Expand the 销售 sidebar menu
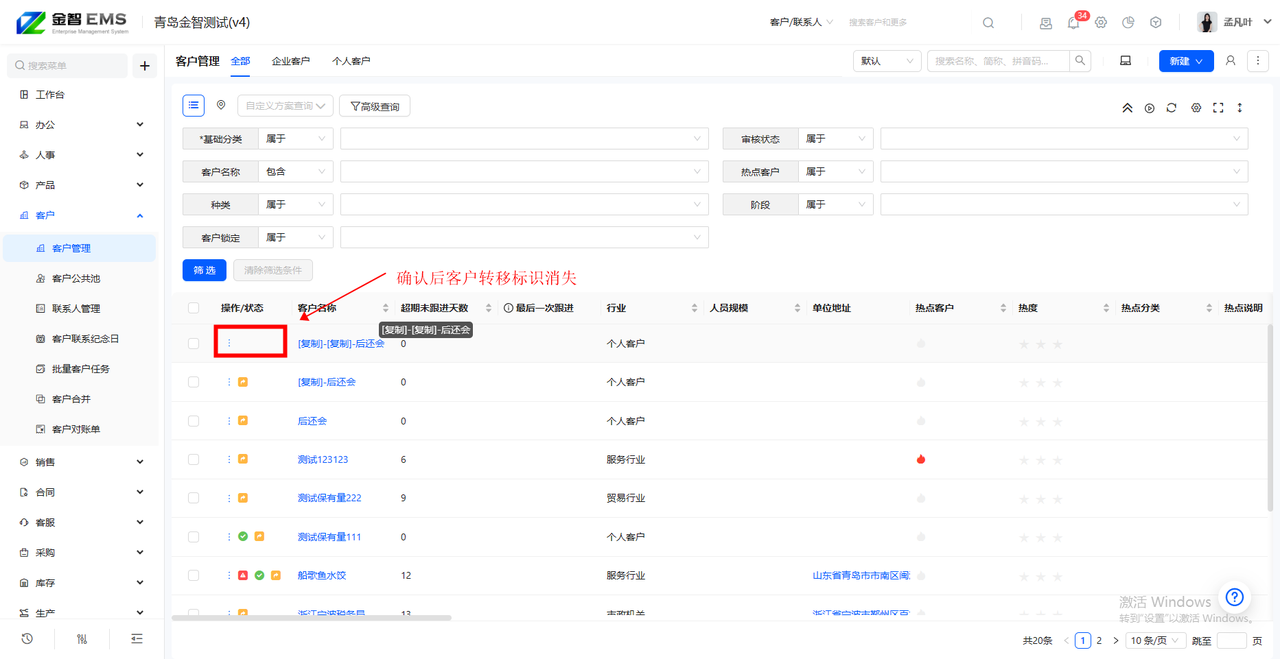Image resolution: width=1280 pixels, height=659 pixels. pos(80,462)
